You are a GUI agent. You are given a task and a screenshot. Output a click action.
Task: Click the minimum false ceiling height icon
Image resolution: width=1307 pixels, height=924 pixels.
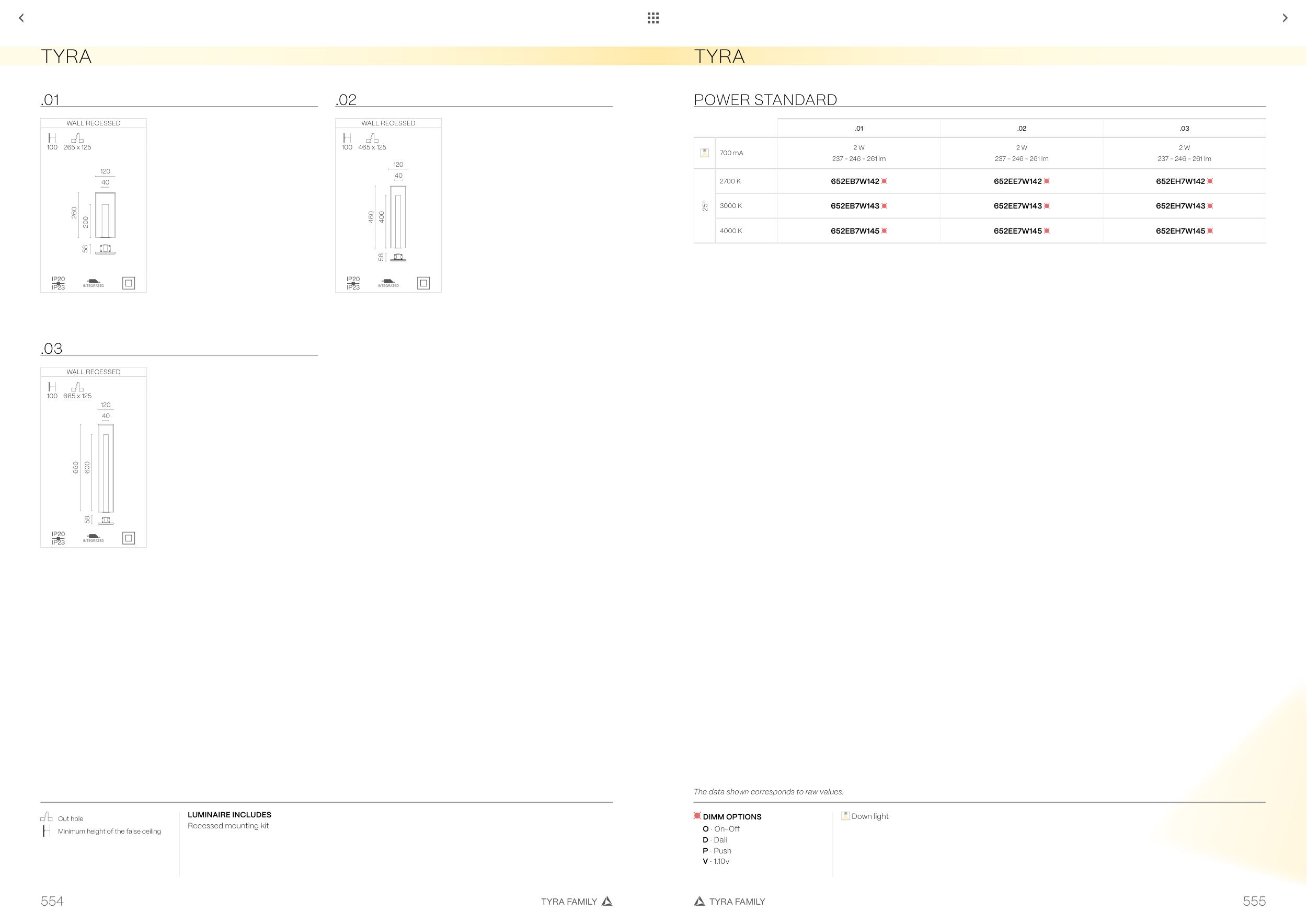pos(46,830)
